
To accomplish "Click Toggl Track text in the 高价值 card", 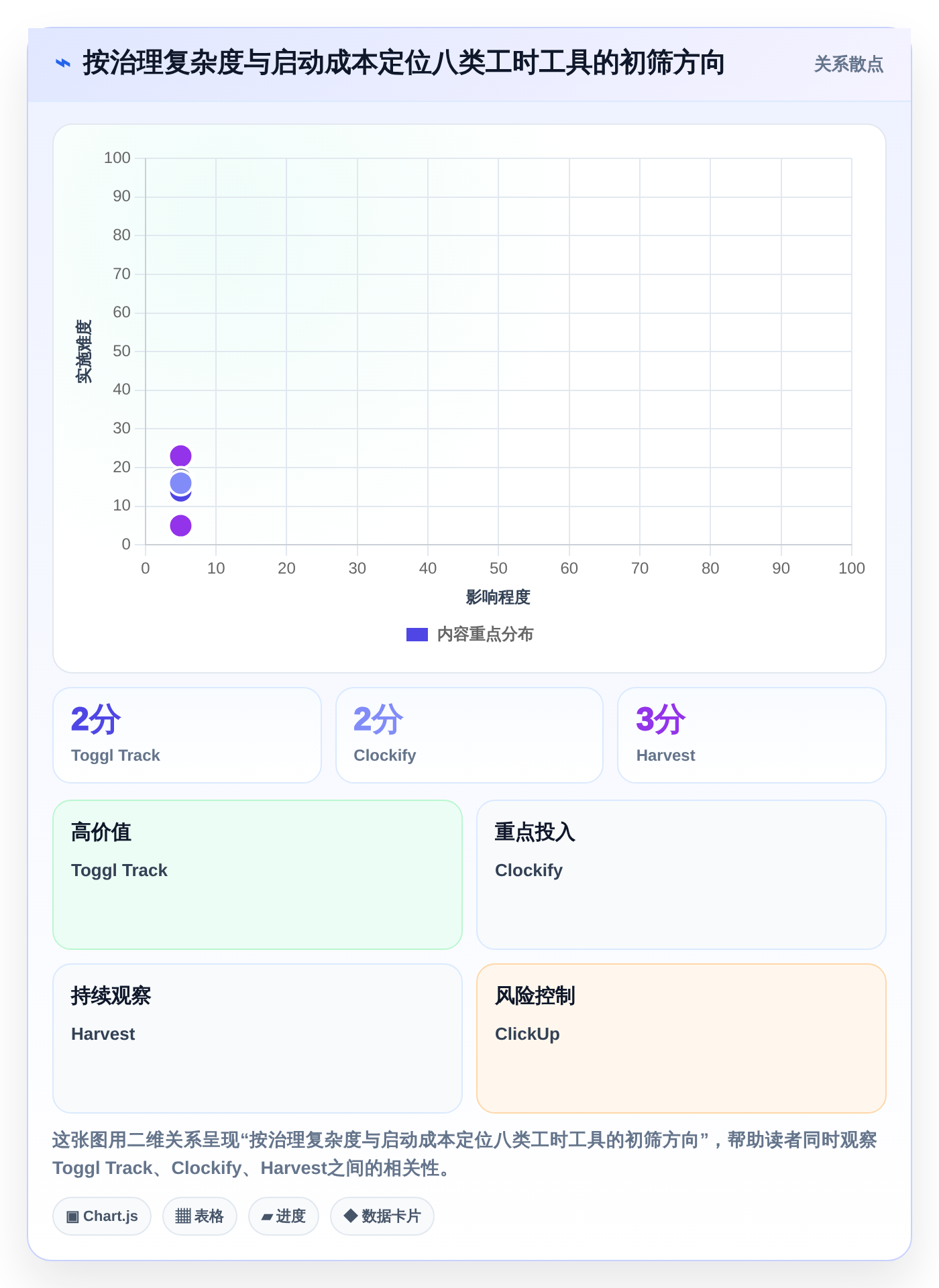I will point(119,870).
